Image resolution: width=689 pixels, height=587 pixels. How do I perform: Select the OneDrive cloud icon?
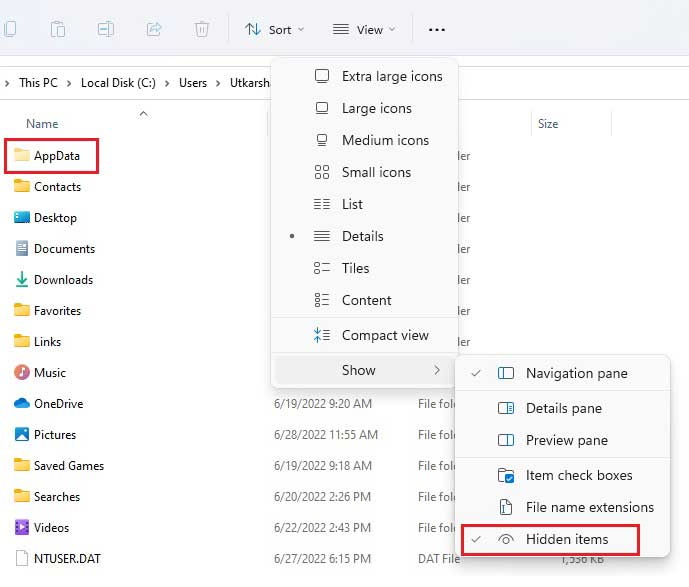(x=22, y=403)
